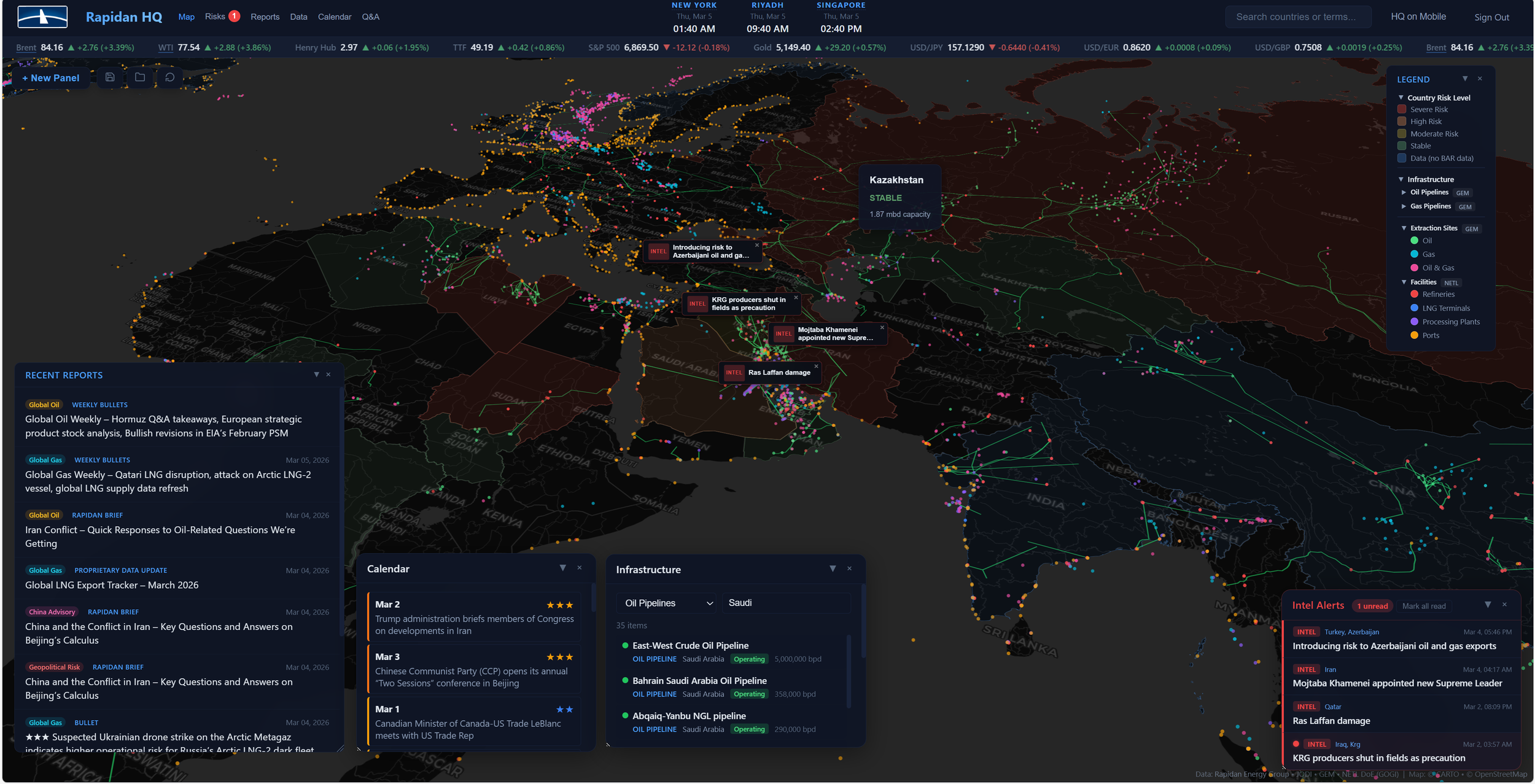
Task: Dismiss the Ras Laffan damage map popup
Action: [x=816, y=367]
